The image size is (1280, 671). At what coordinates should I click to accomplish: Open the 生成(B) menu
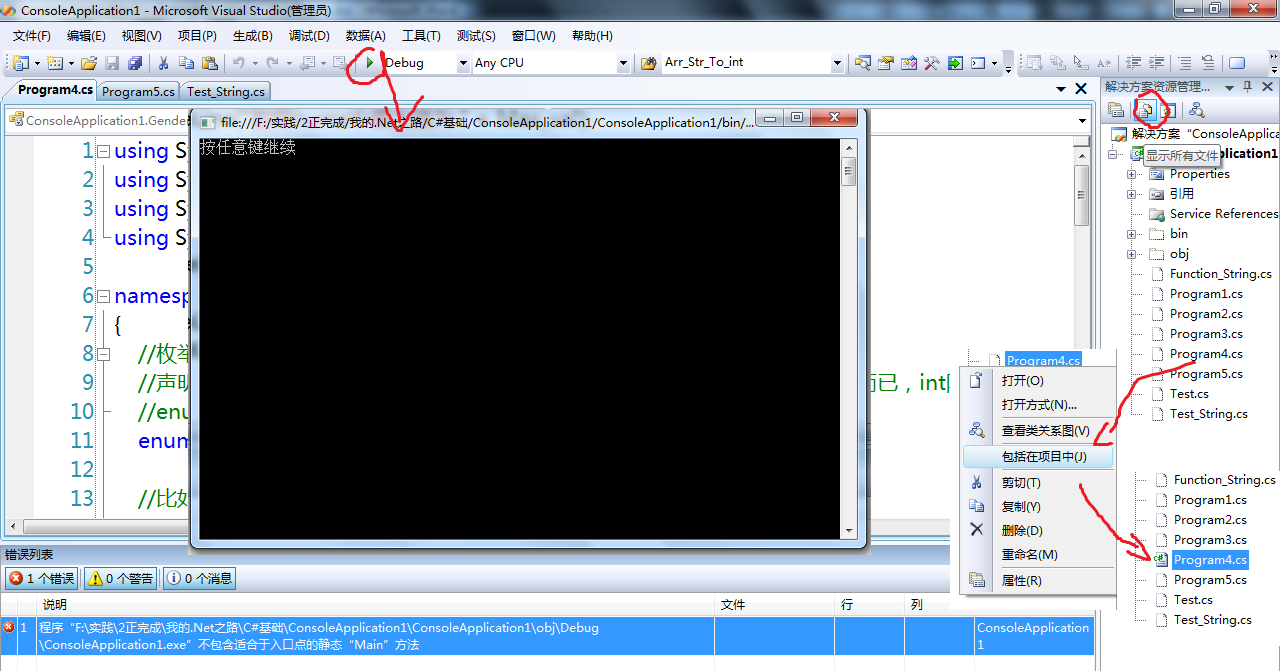[253, 36]
